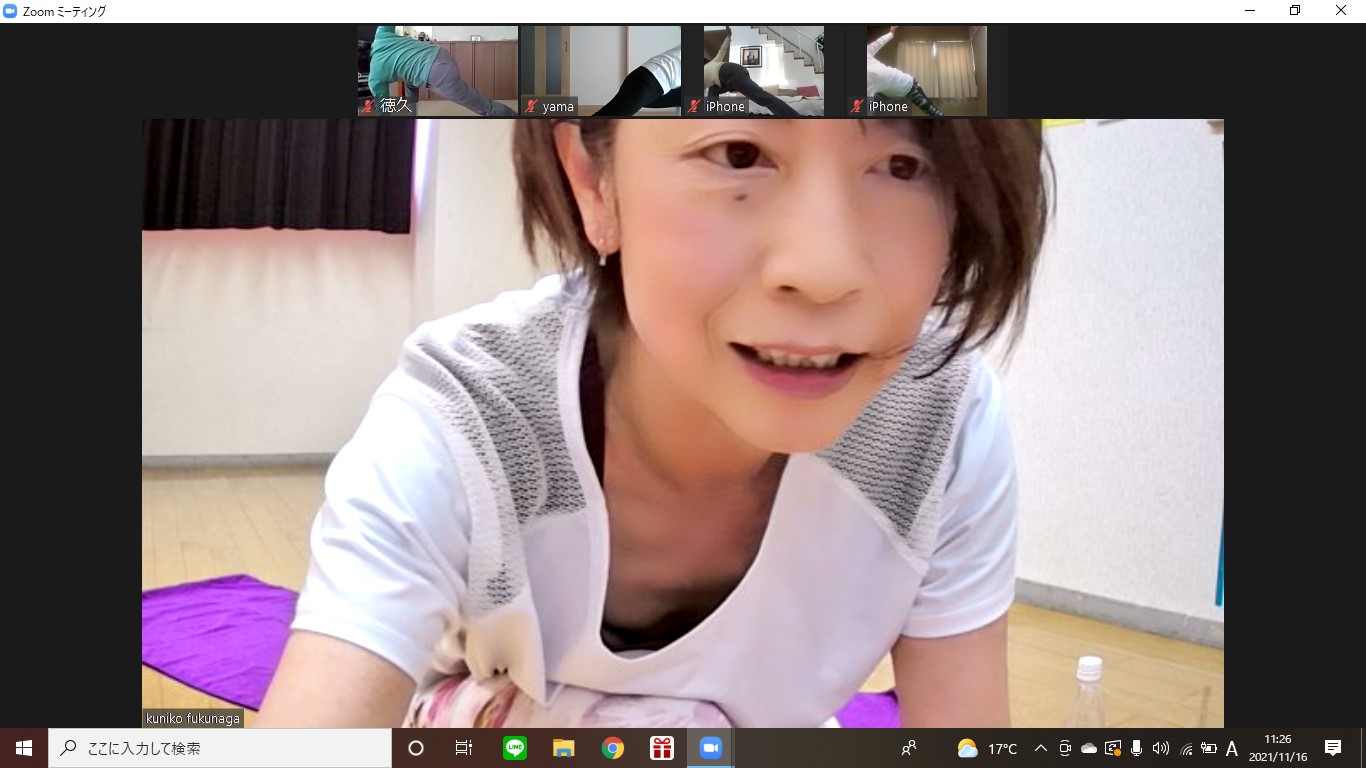1366x768 pixels.
Task: Click the Meet Now camera tray icon
Action: click(x=1065, y=748)
